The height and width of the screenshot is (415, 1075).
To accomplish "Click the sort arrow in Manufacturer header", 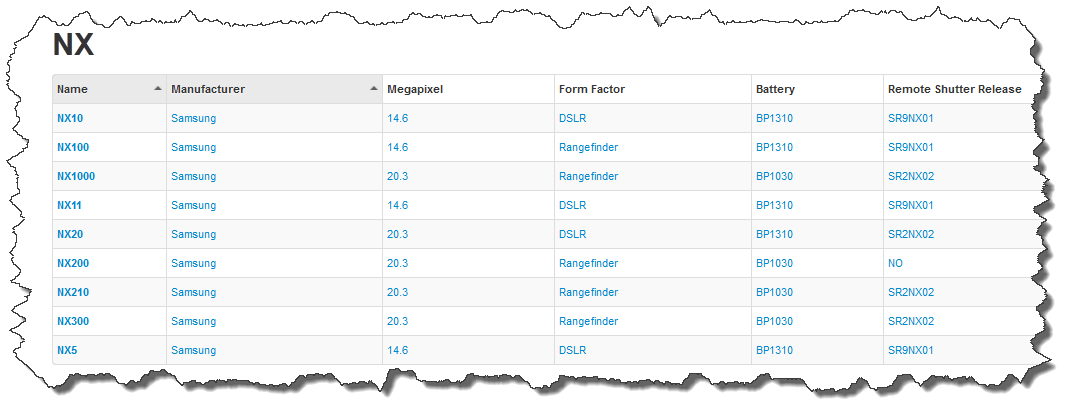I will [374, 88].
